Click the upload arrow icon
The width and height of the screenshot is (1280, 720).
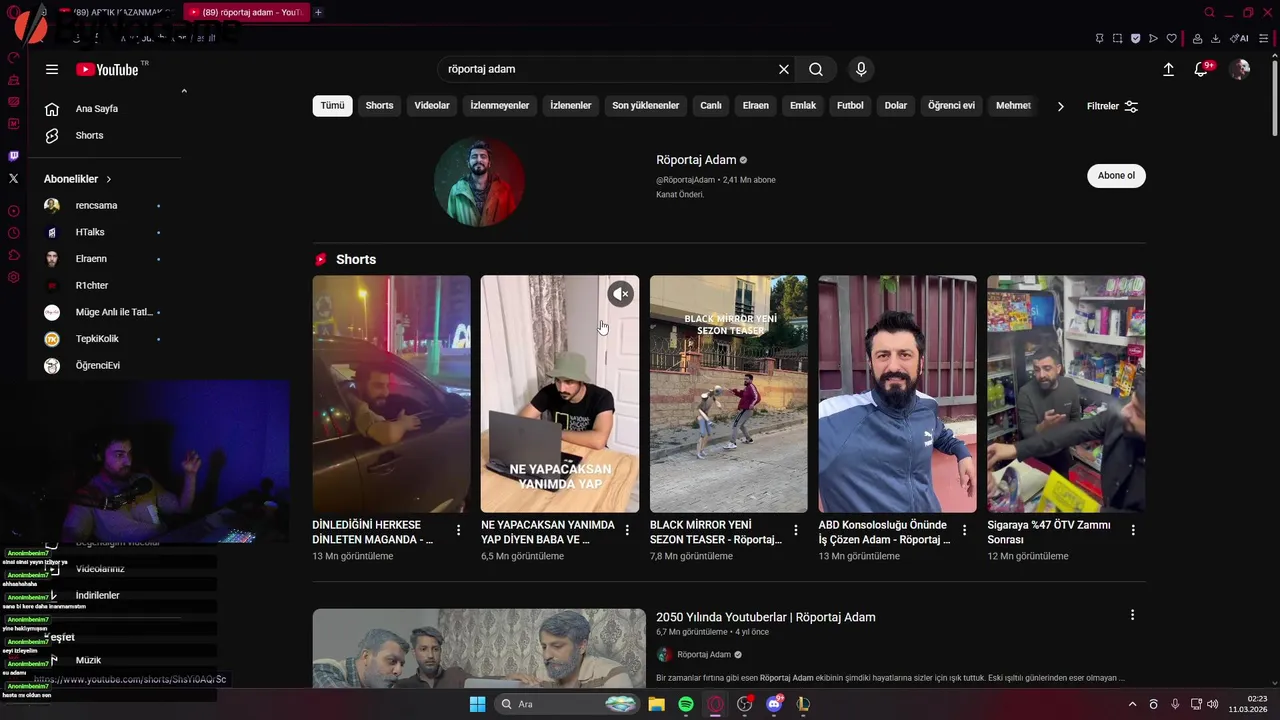coord(1168,69)
